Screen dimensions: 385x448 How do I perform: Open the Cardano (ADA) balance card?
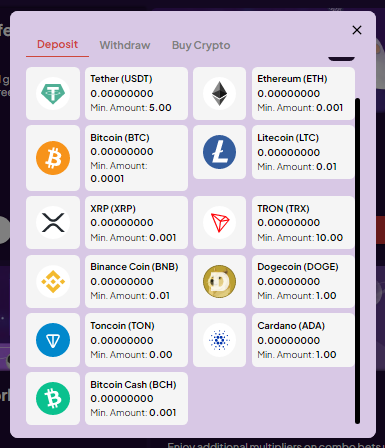pos(303,340)
